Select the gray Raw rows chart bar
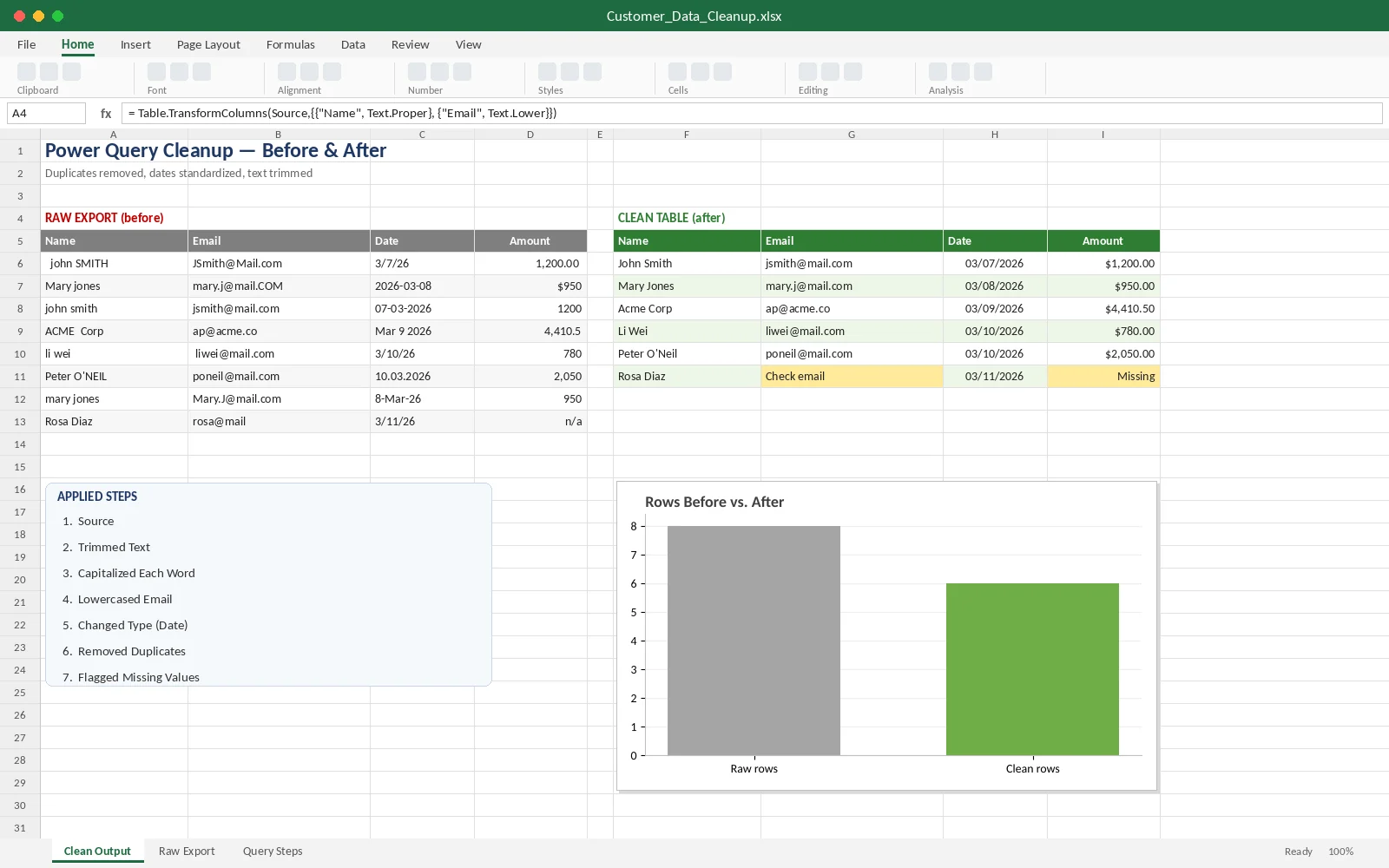The image size is (1389, 868). click(754, 641)
